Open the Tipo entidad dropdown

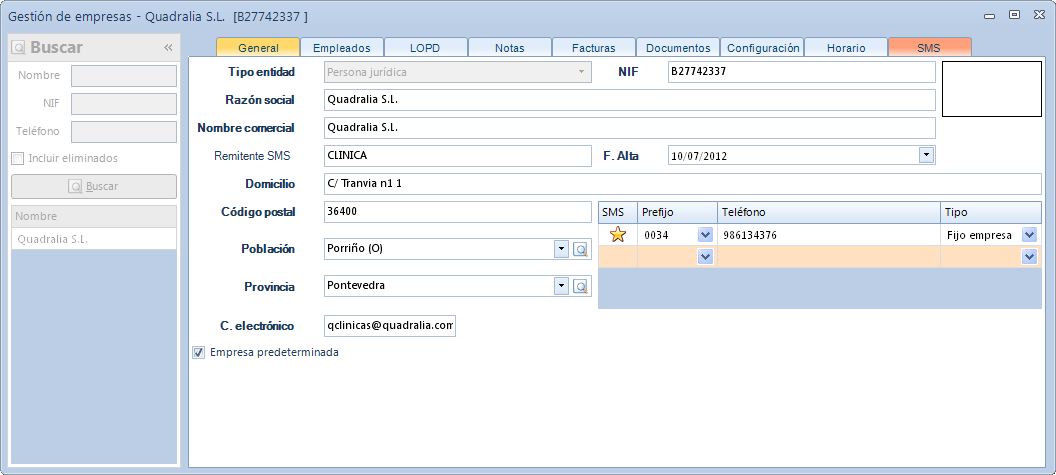point(581,71)
